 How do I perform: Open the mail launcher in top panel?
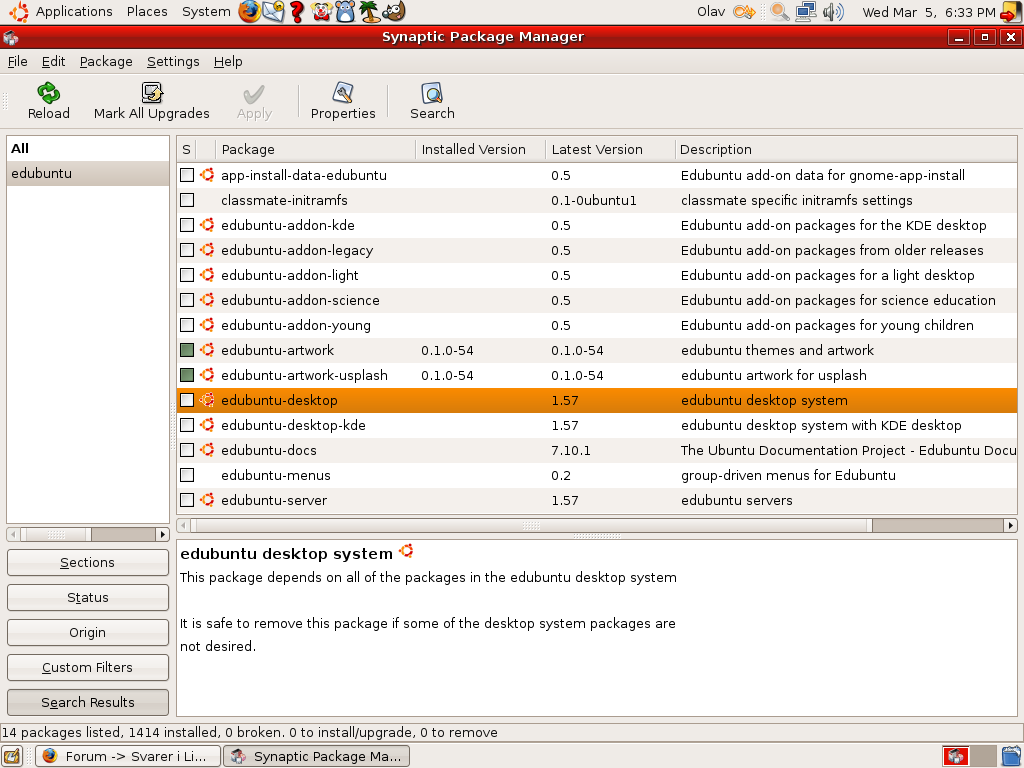(x=274, y=12)
